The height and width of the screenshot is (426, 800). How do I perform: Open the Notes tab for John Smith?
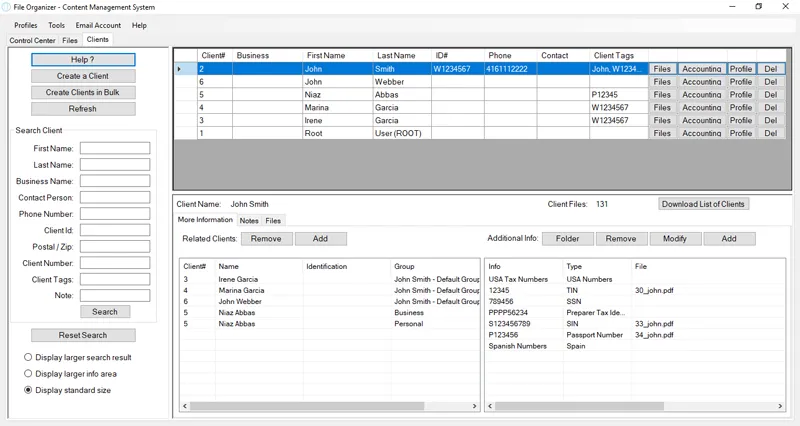tap(249, 220)
